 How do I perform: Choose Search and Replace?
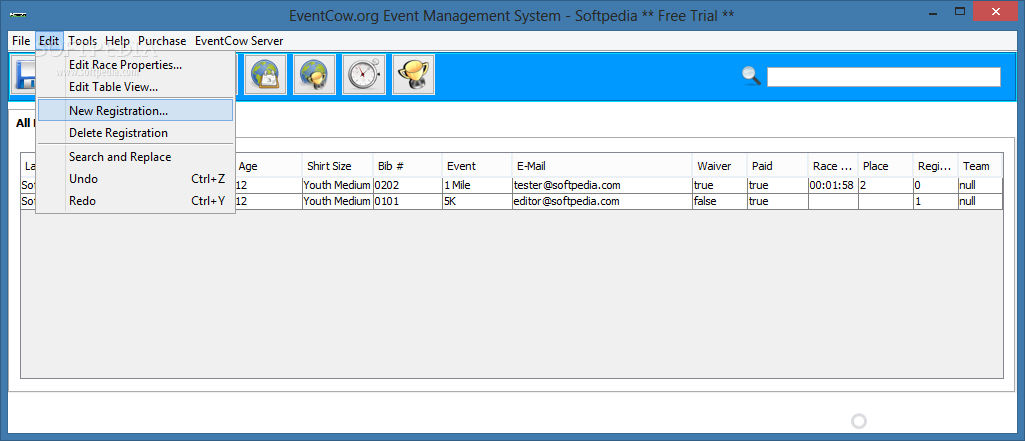[x=135, y=157]
